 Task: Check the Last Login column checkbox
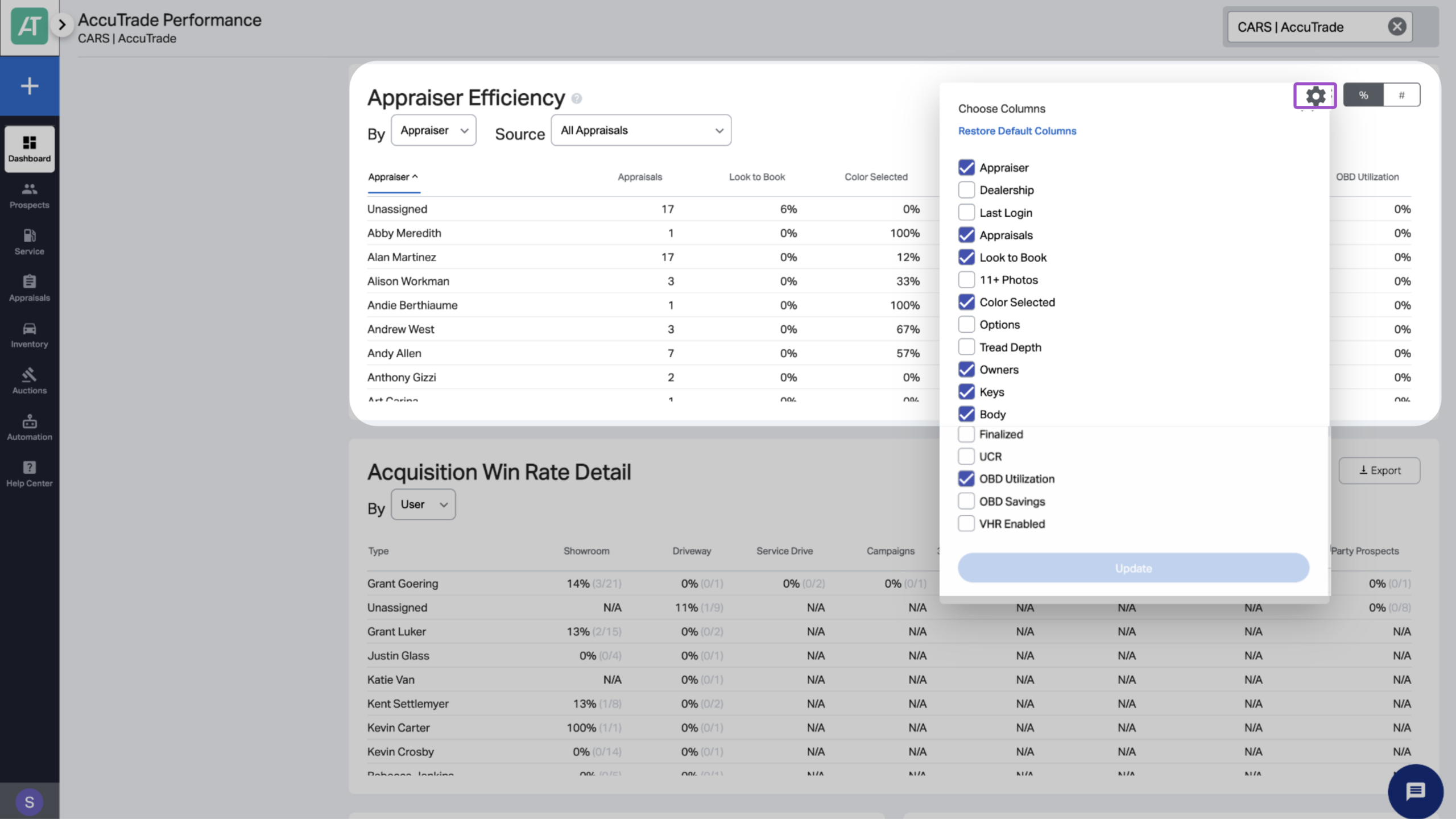pos(966,213)
